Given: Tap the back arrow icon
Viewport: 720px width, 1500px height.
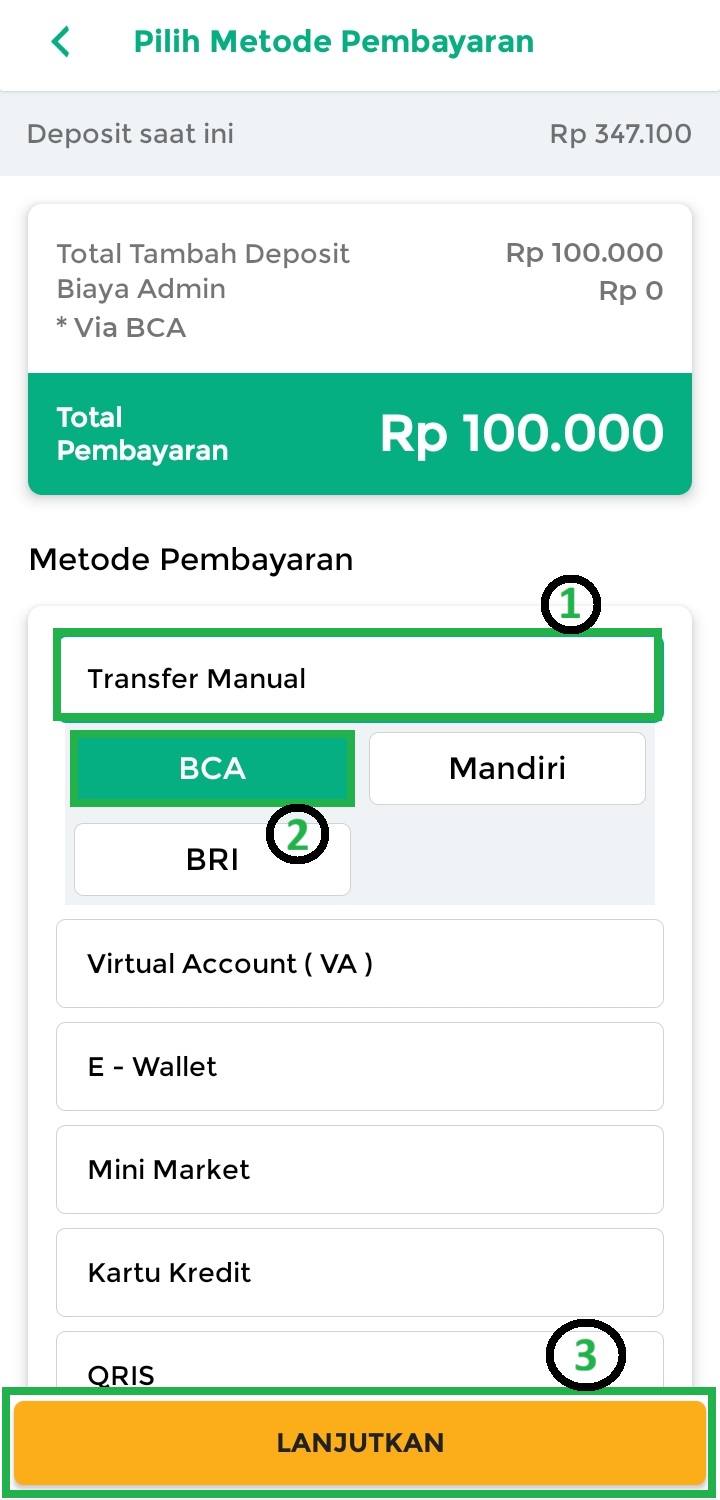Looking at the screenshot, I should click(x=61, y=43).
